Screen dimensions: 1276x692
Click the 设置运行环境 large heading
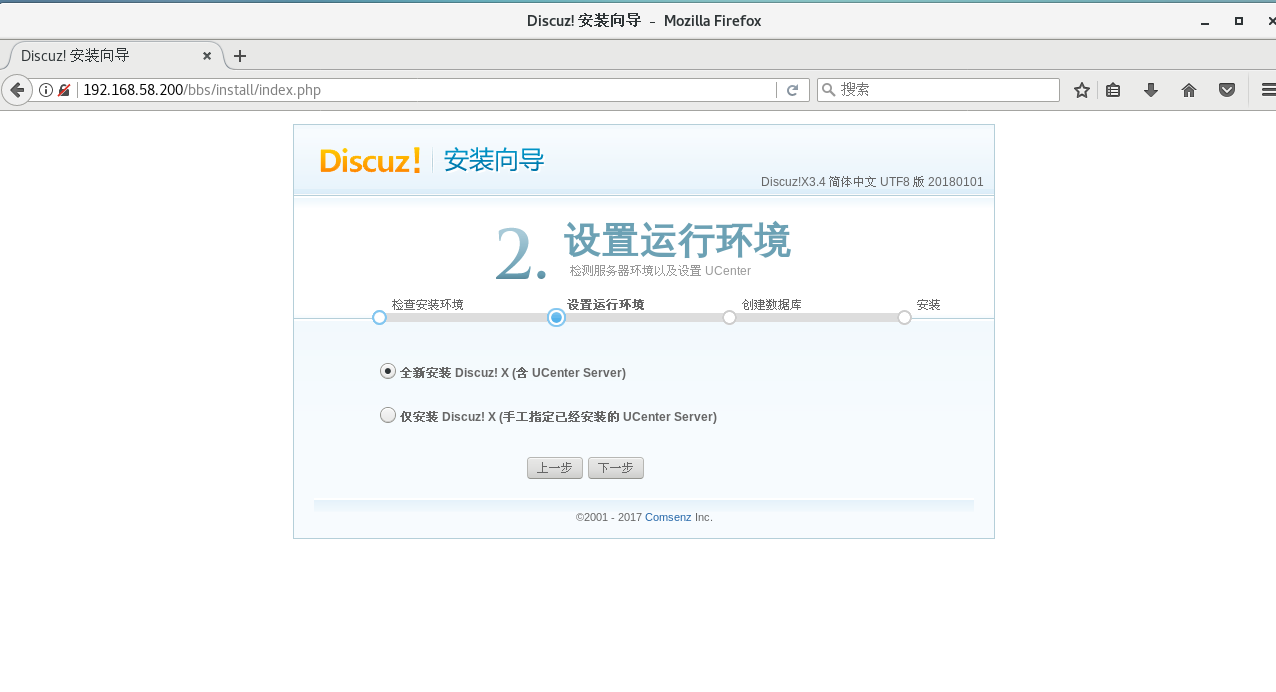677,241
